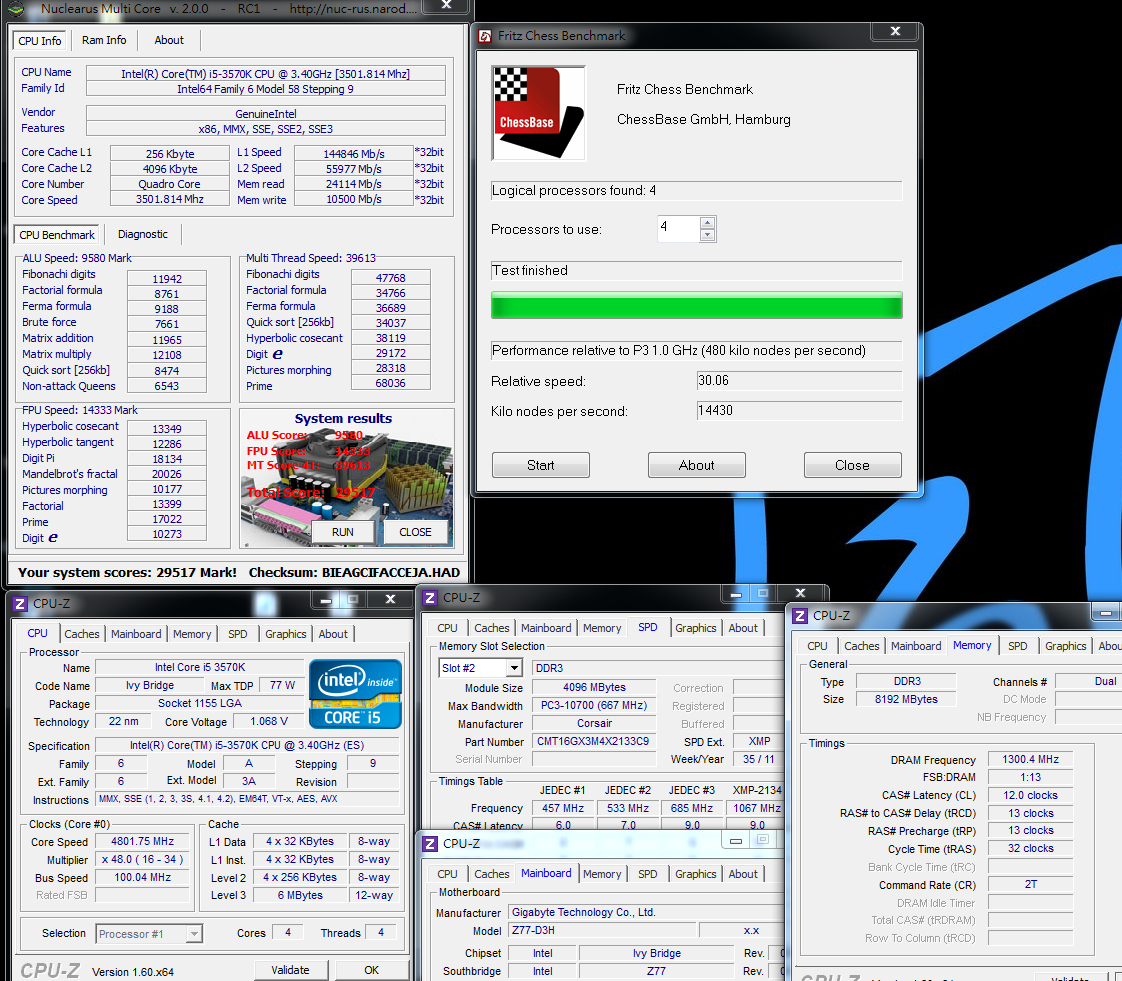Select the CPU Benchmark tab
The image size is (1122, 981).
click(57, 235)
